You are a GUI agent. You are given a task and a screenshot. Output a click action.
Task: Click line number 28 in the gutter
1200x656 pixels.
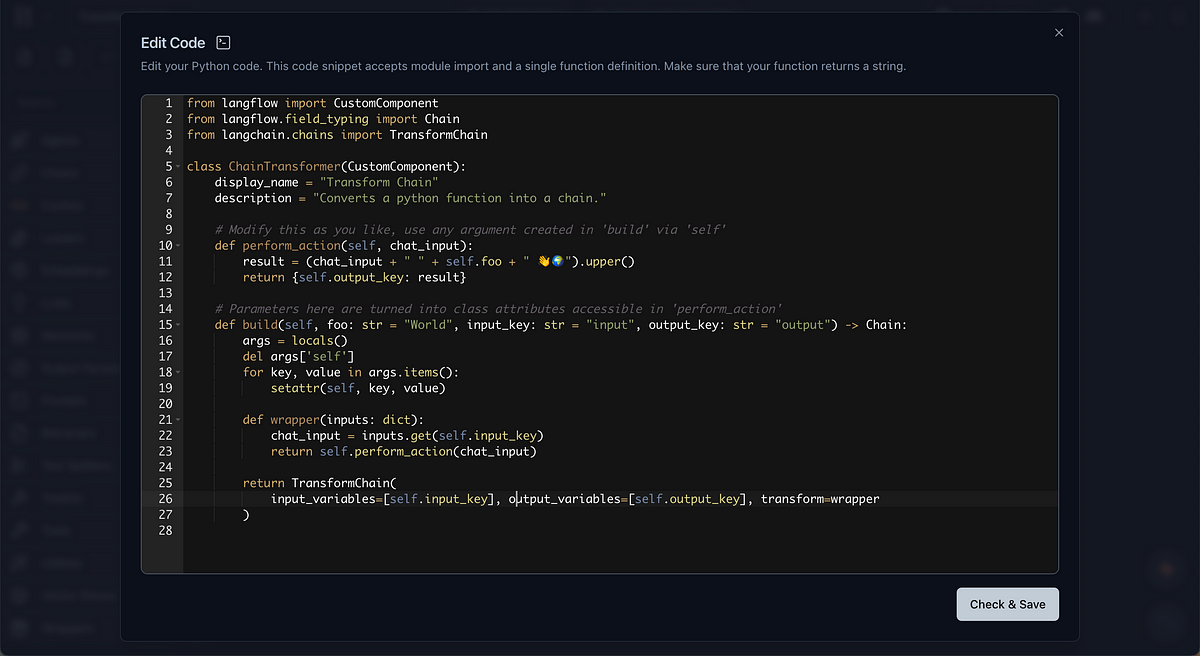(164, 530)
